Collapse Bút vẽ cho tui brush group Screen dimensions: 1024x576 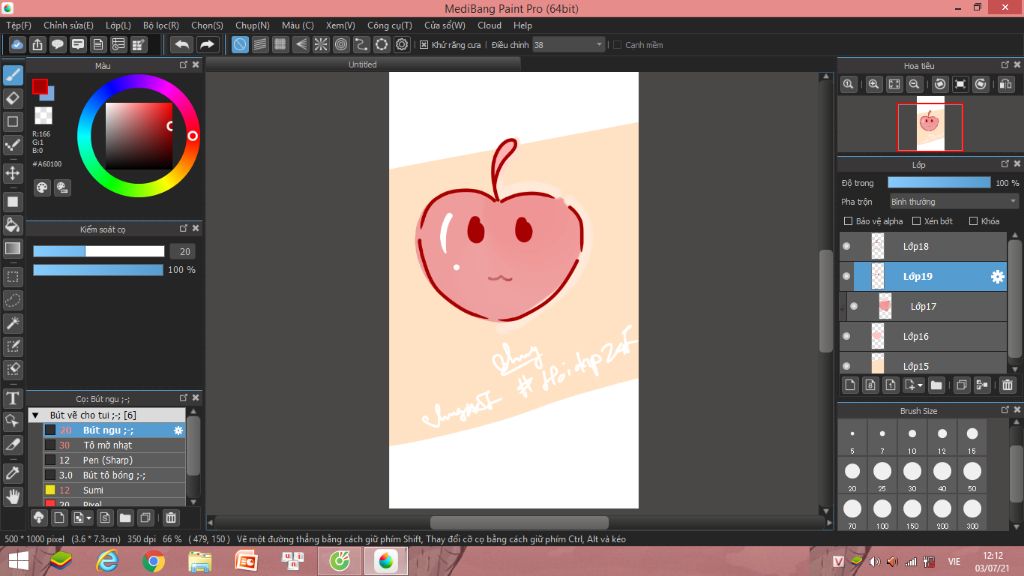tap(36, 415)
